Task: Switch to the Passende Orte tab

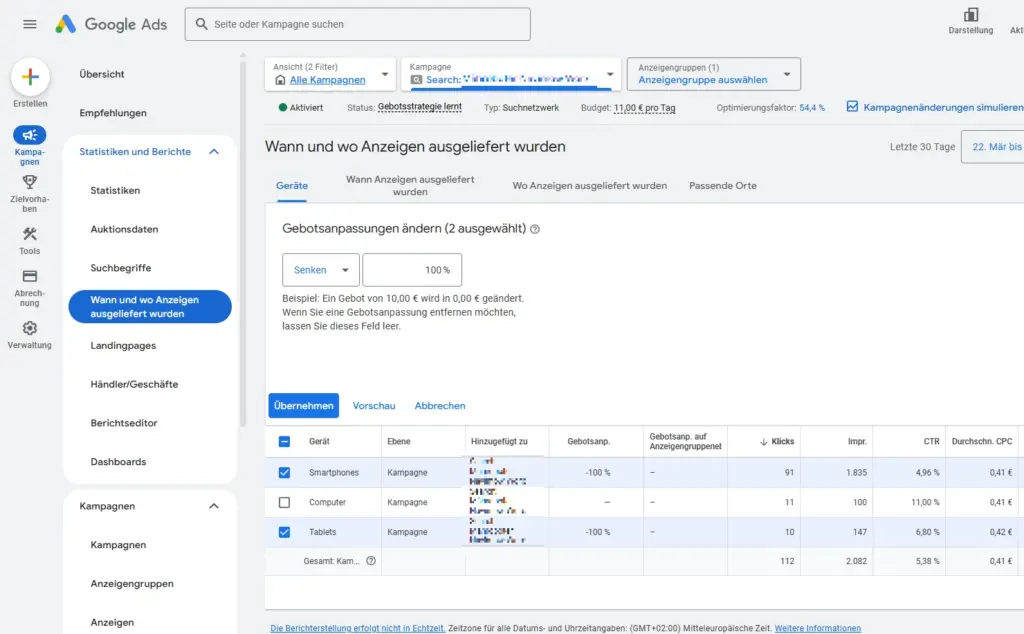Action: tap(723, 185)
